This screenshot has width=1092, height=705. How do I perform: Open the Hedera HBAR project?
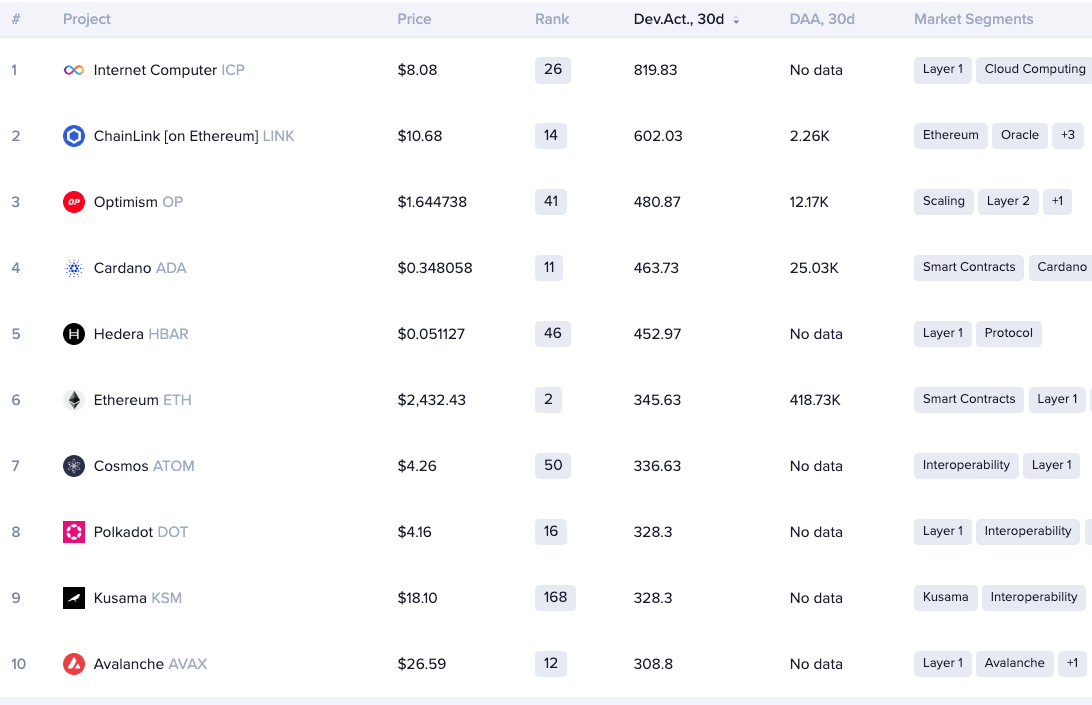point(141,334)
